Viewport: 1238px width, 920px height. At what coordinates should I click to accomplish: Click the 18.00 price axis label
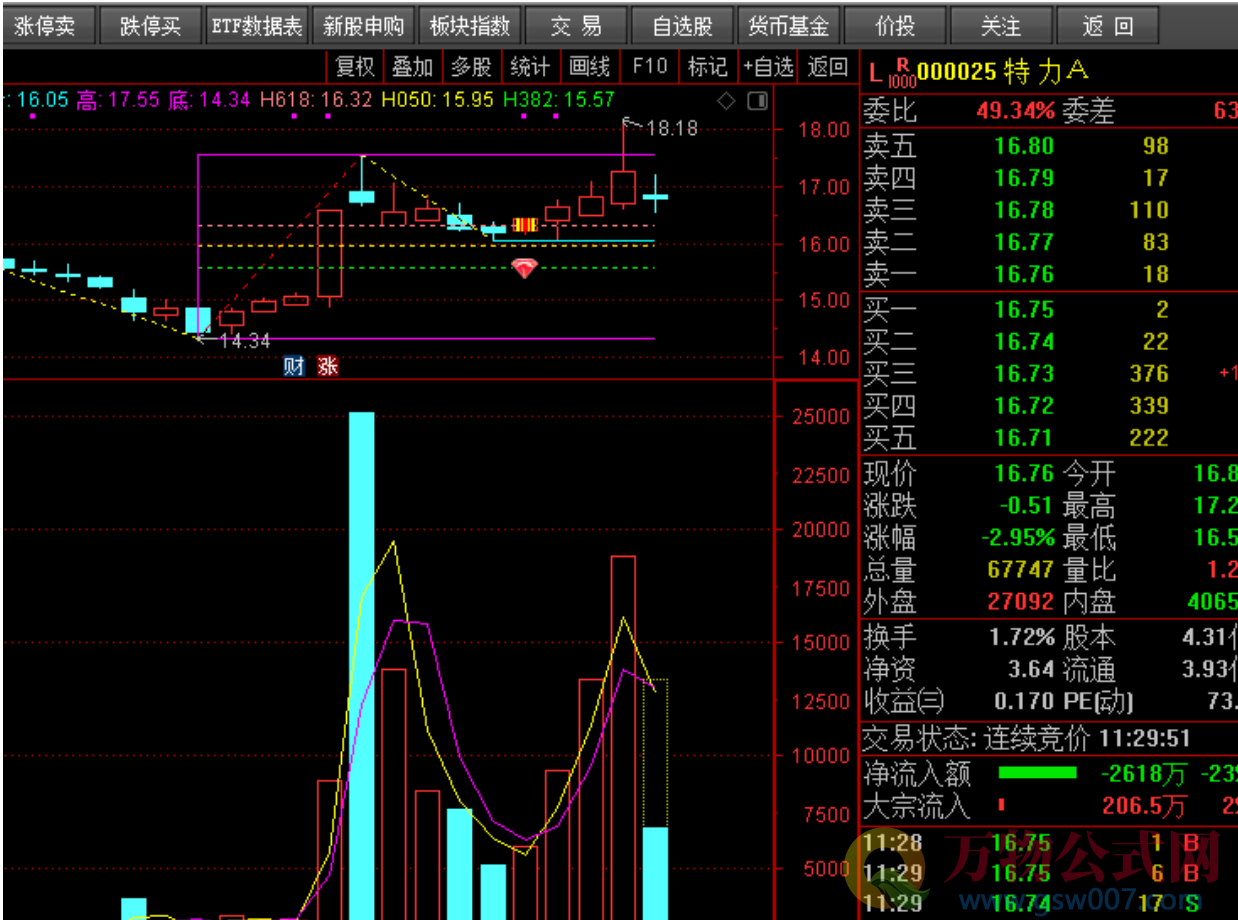[824, 130]
